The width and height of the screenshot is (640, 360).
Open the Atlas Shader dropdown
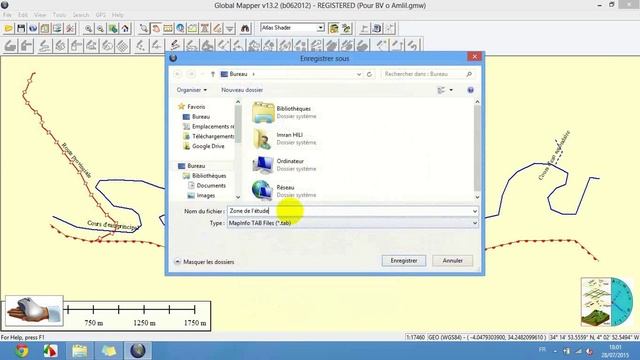click(x=321, y=28)
